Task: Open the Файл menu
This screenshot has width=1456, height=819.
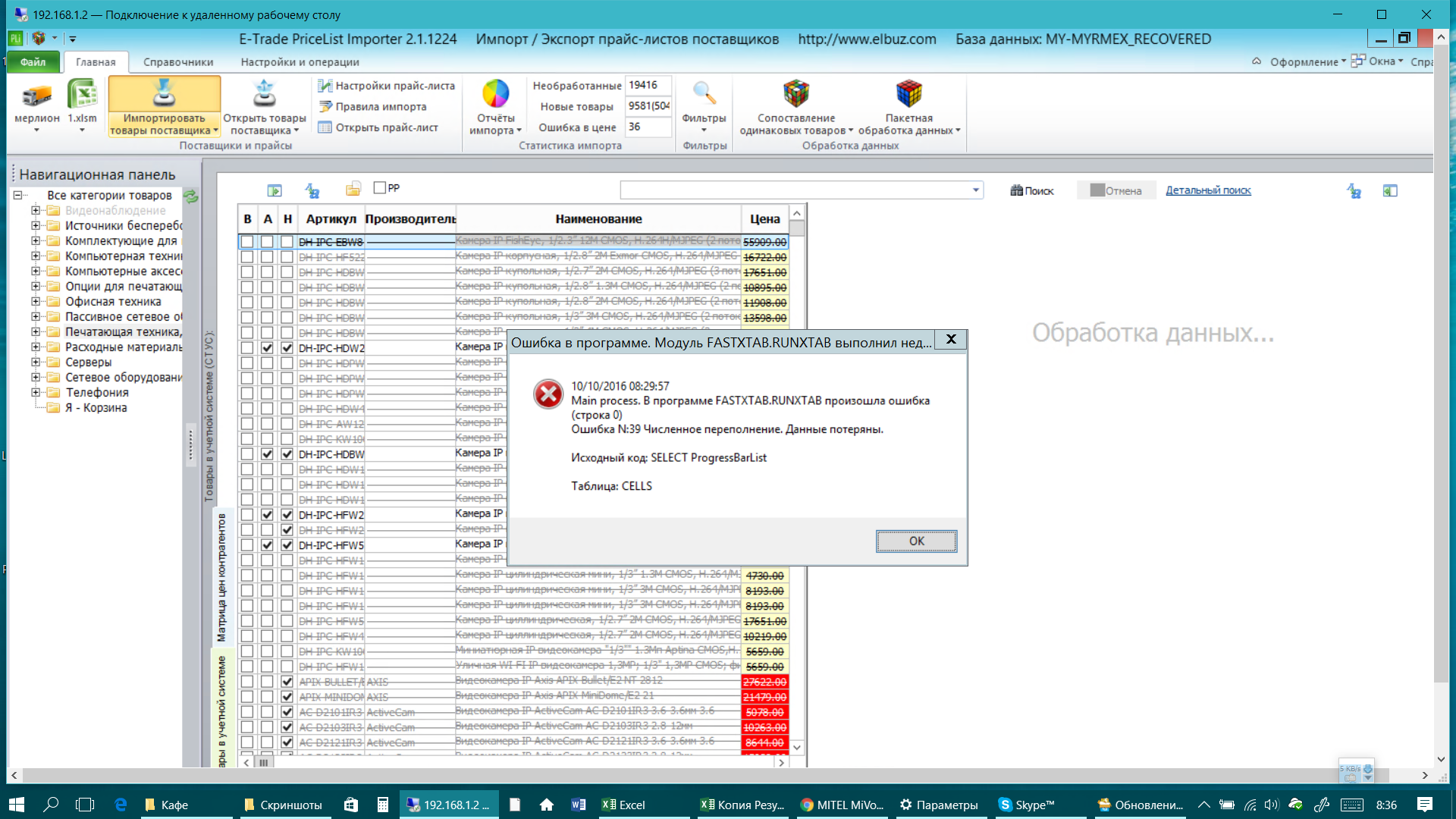Action: (x=33, y=62)
